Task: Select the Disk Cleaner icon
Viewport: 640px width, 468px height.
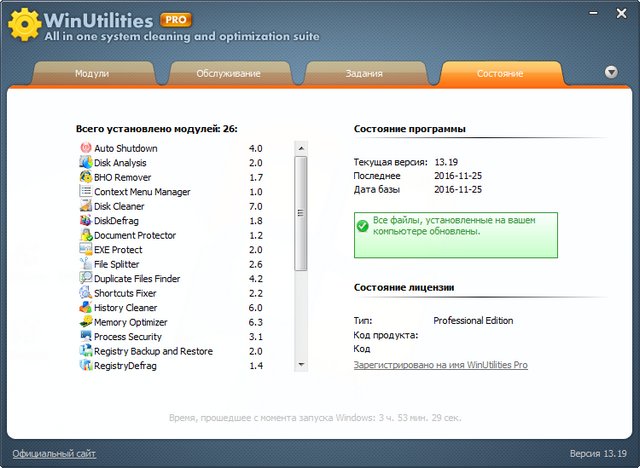Action: click(85, 206)
